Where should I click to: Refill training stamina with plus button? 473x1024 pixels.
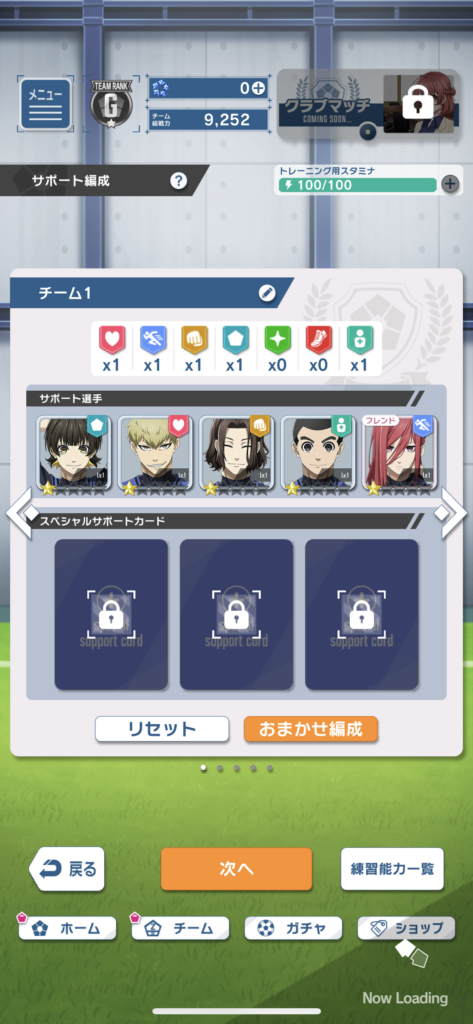(450, 184)
